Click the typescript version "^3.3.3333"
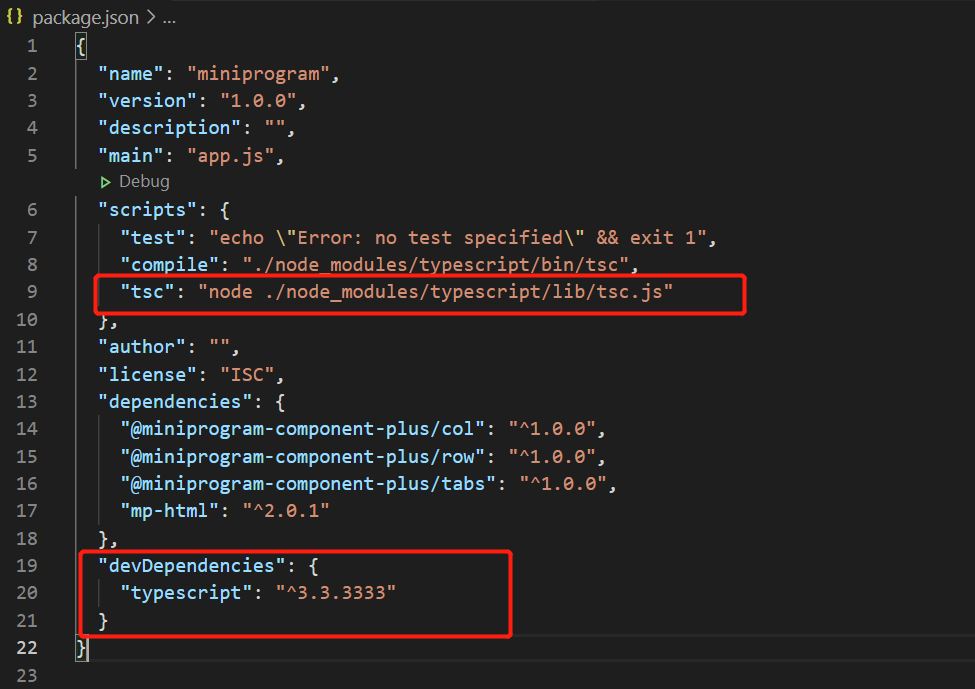This screenshot has width=975, height=689. pos(336,593)
